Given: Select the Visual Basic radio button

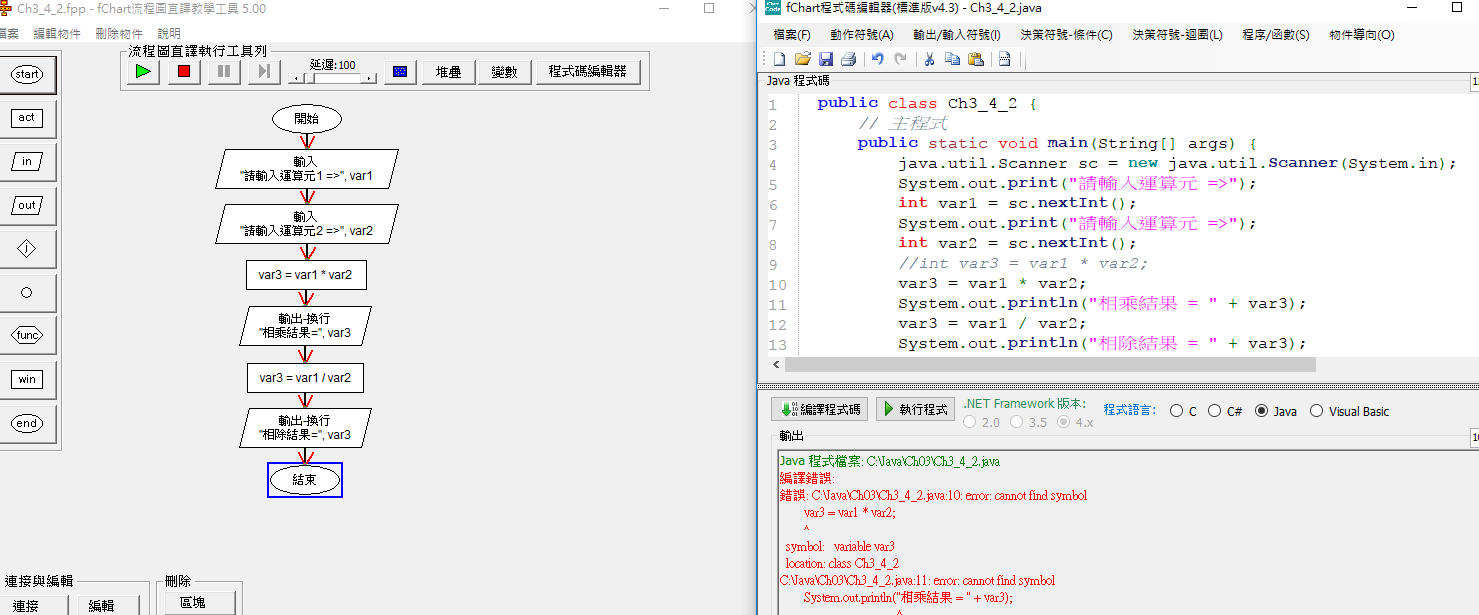Looking at the screenshot, I should point(1316,411).
